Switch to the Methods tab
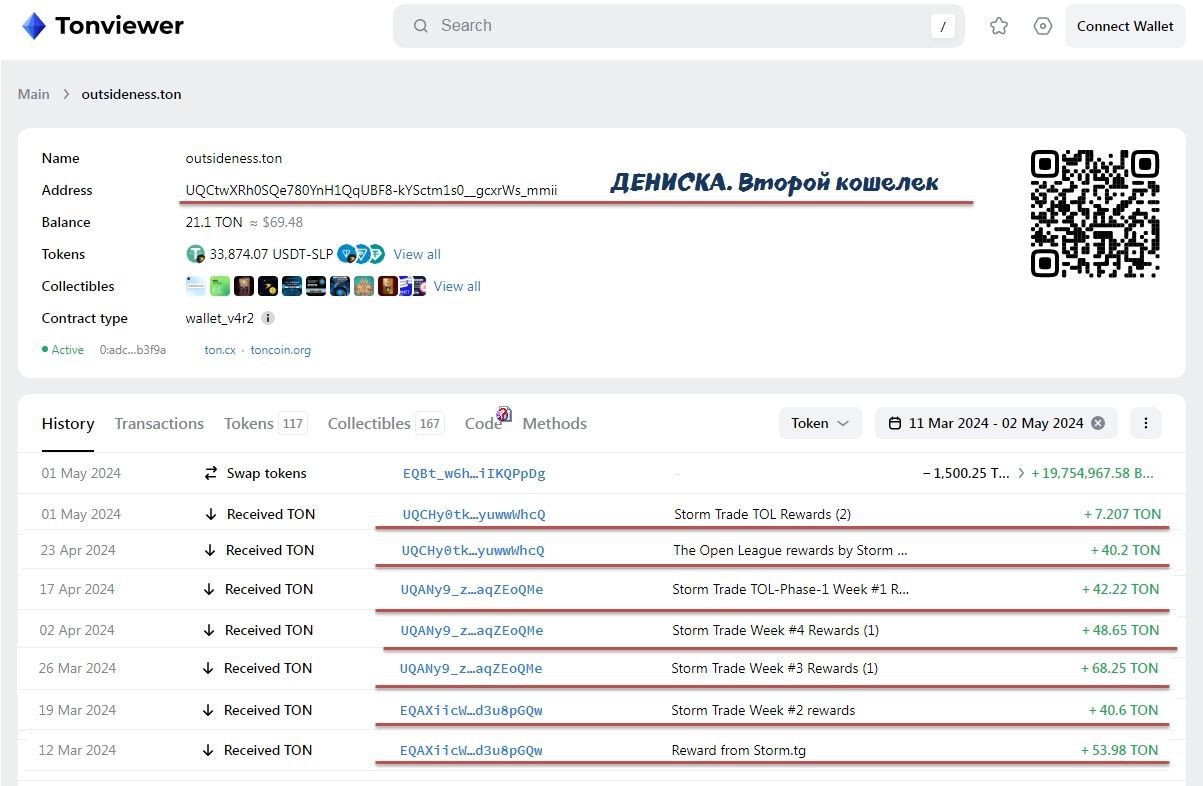Viewport: 1203px width, 786px height. point(554,423)
